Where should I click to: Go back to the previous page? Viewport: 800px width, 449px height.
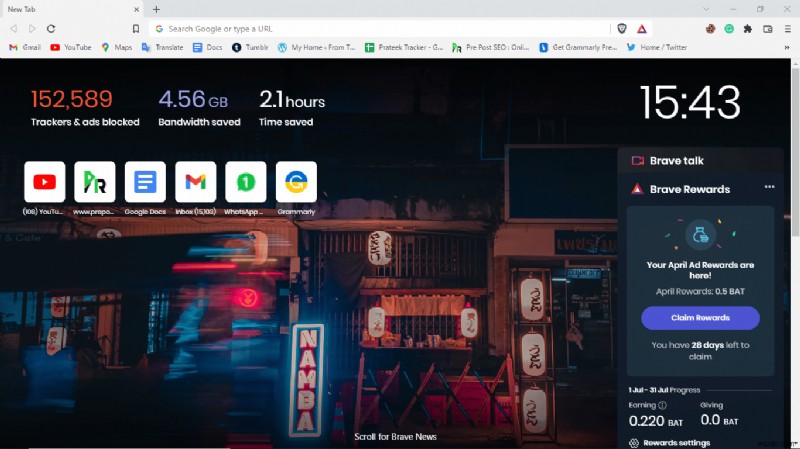[14, 29]
